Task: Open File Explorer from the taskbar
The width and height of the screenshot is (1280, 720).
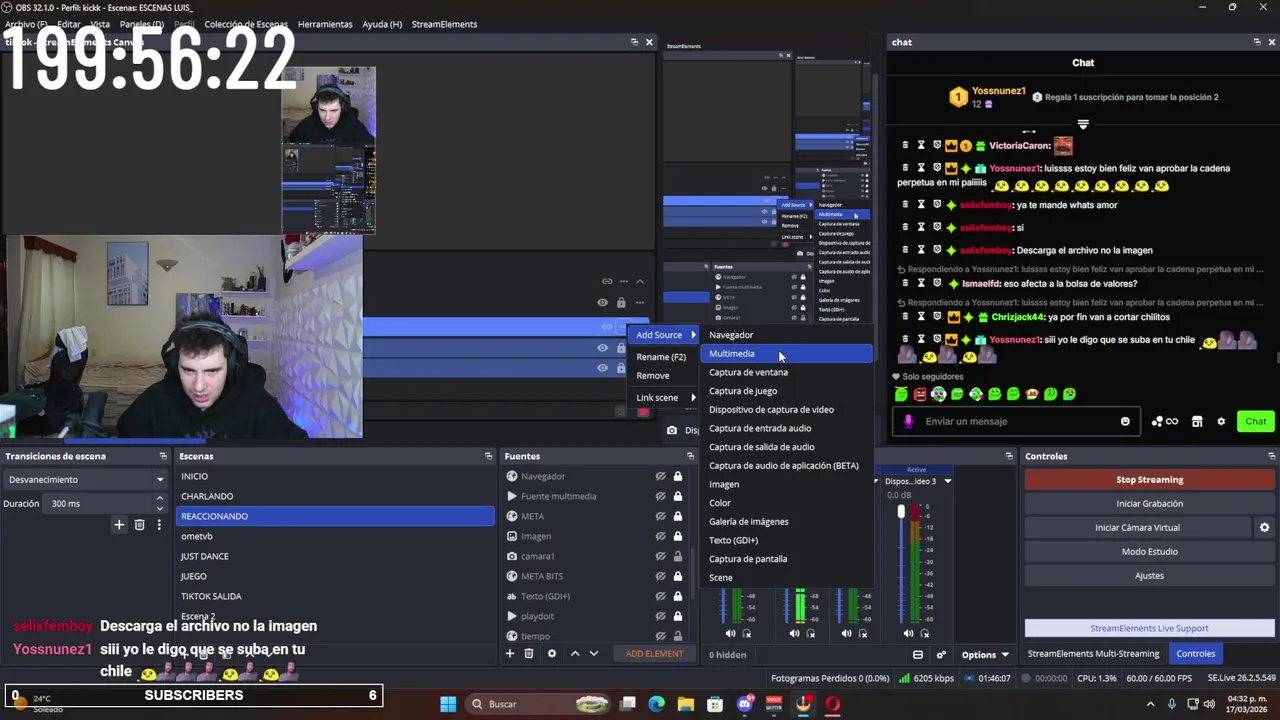Action: click(x=686, y=704)
